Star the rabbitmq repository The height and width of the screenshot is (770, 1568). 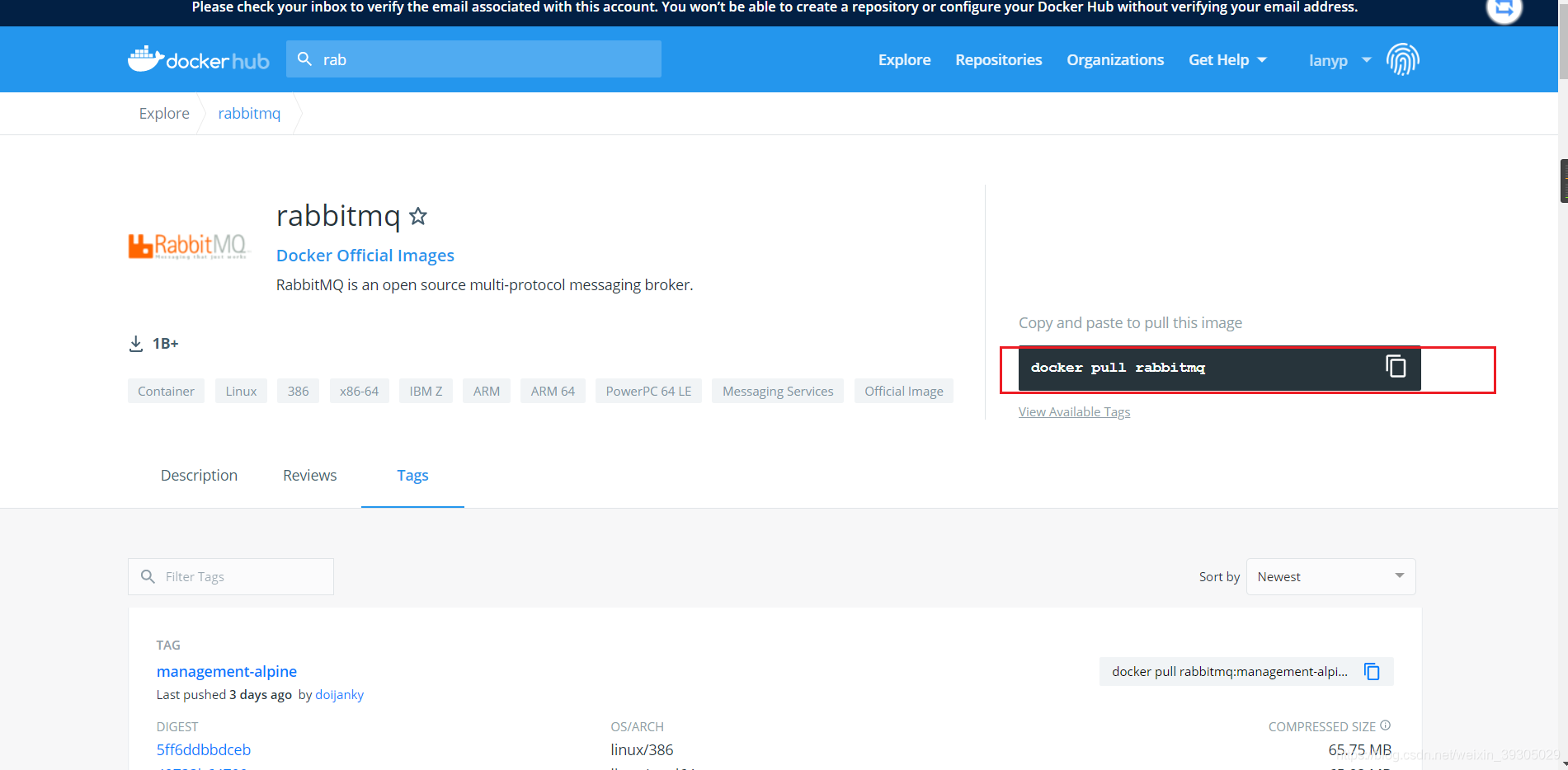(418, 216)
